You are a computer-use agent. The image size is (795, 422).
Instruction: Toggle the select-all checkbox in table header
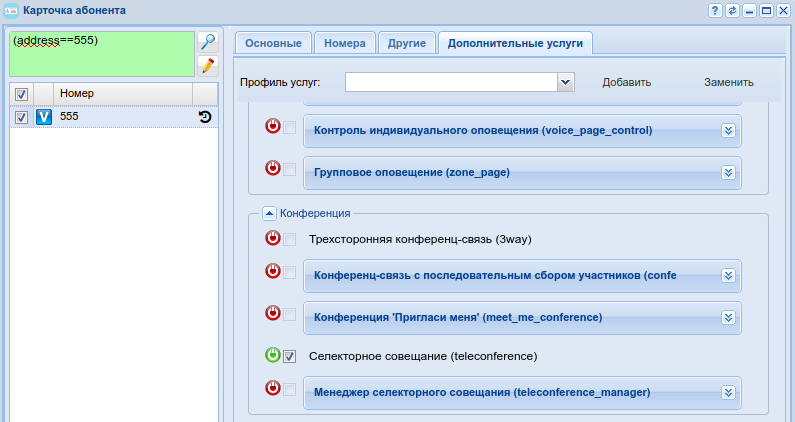coord(21,94)
